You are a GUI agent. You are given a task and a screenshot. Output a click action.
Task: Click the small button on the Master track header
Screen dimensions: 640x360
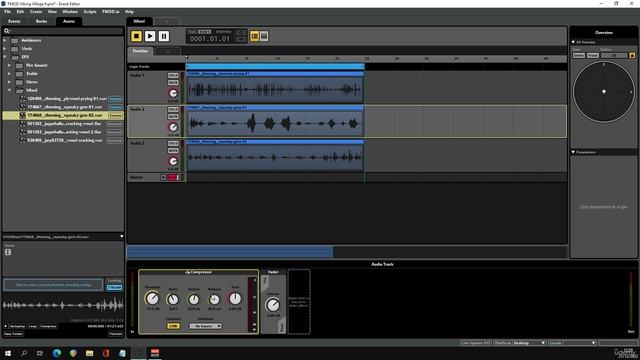(163, 177)
